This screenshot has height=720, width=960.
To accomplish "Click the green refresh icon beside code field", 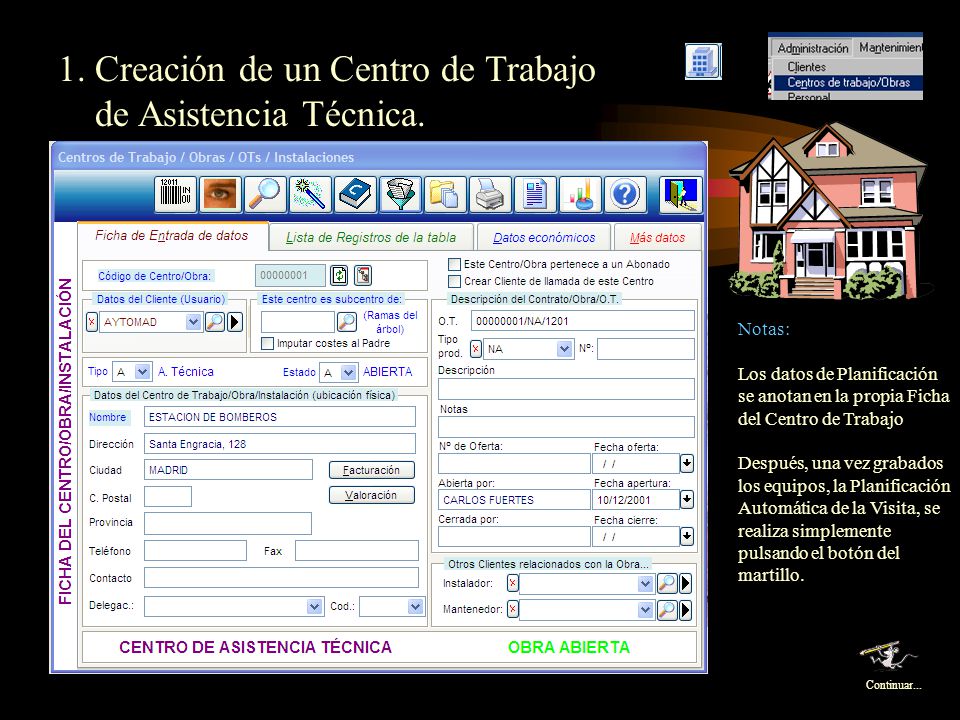I will point(339,276).
